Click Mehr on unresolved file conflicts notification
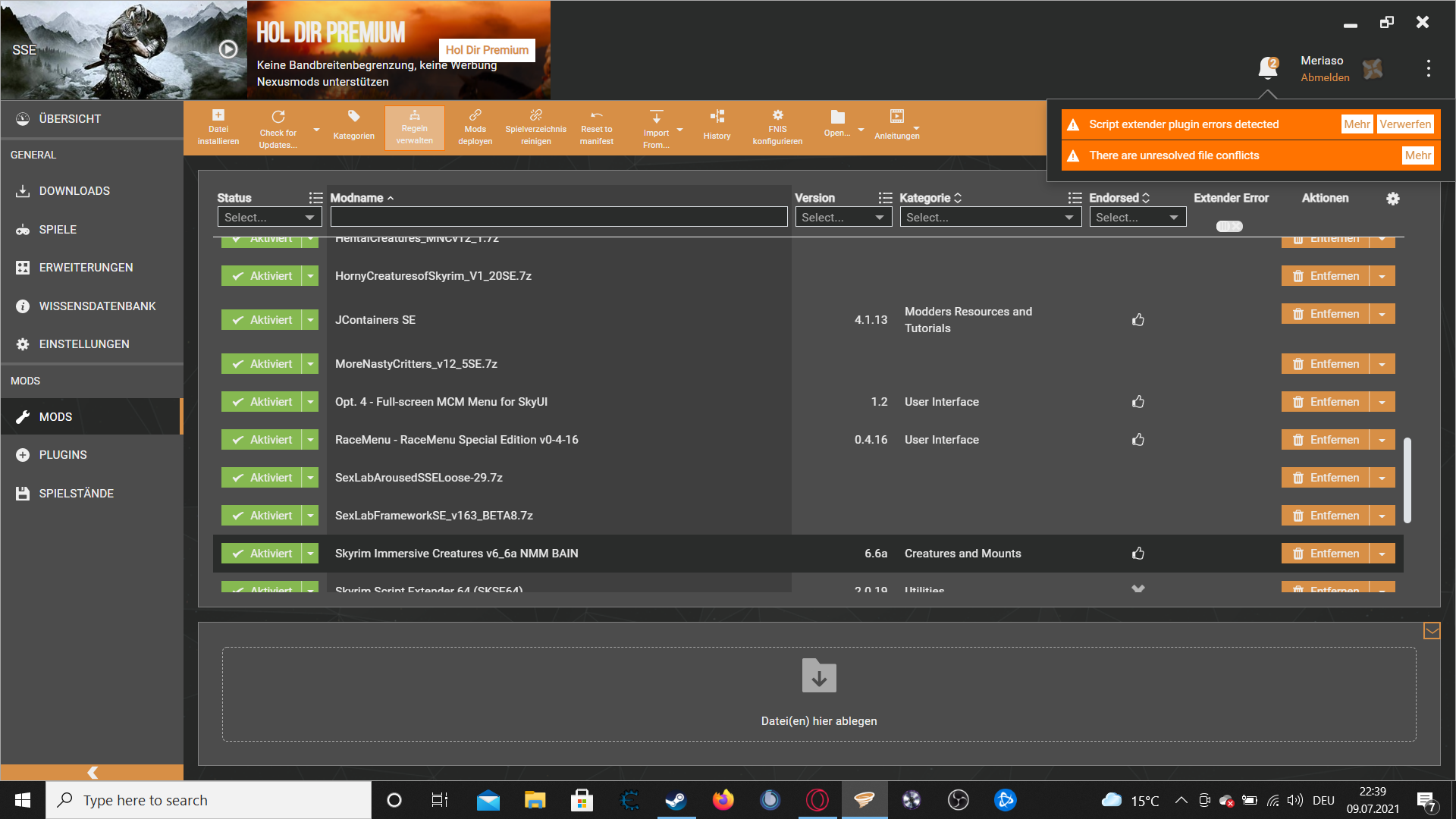The height and width of the screenshot is (819, 1456). (x=1417, y=155)
